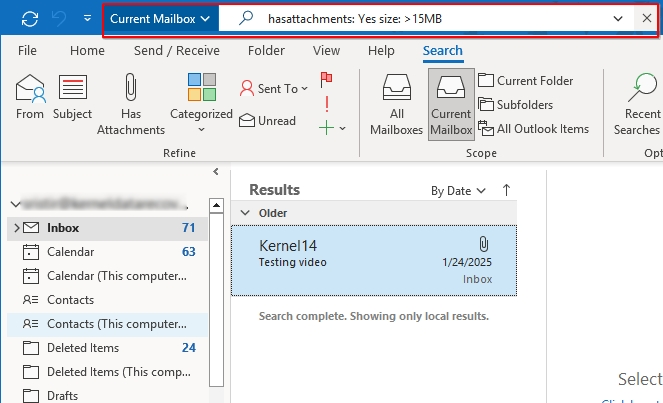Open the View tab
The height and width of the screenshot is (403, 663).
326,51
